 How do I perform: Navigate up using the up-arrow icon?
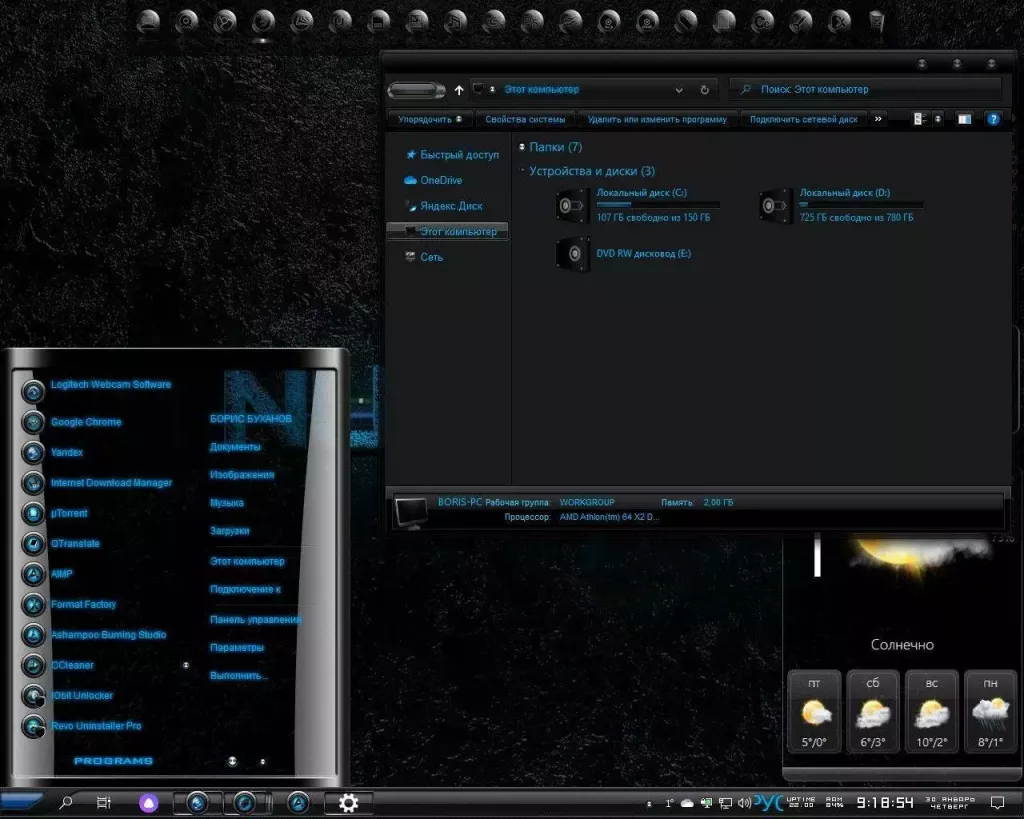tap(458, 89)
